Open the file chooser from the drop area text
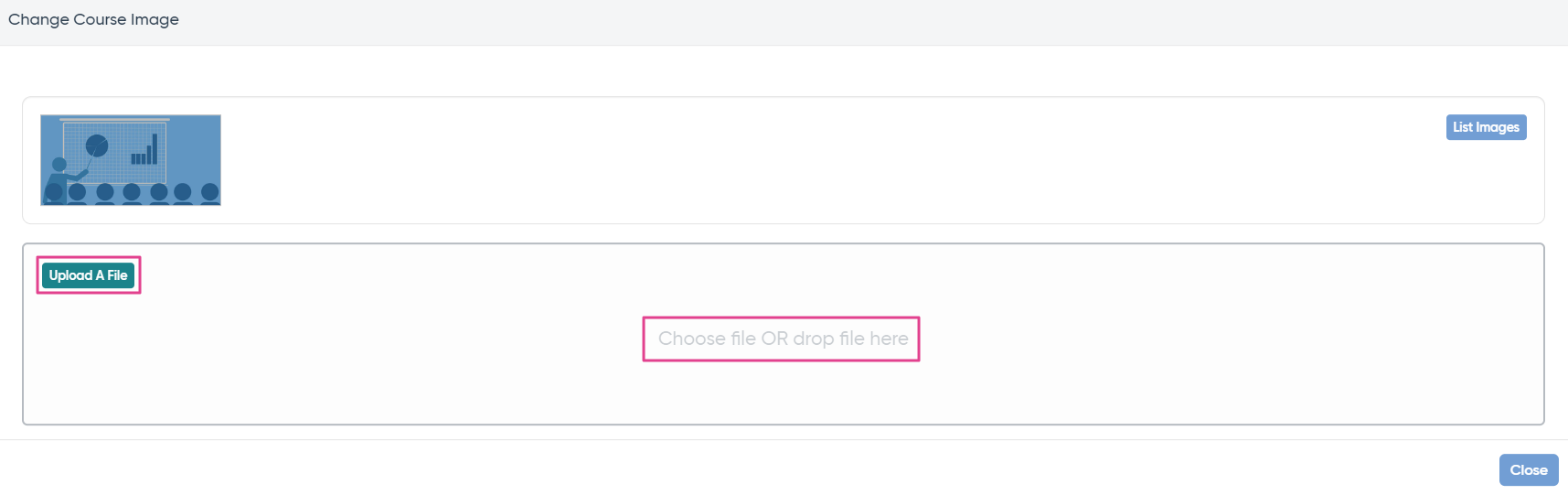 pyautogui.click(x=783, y=339)
